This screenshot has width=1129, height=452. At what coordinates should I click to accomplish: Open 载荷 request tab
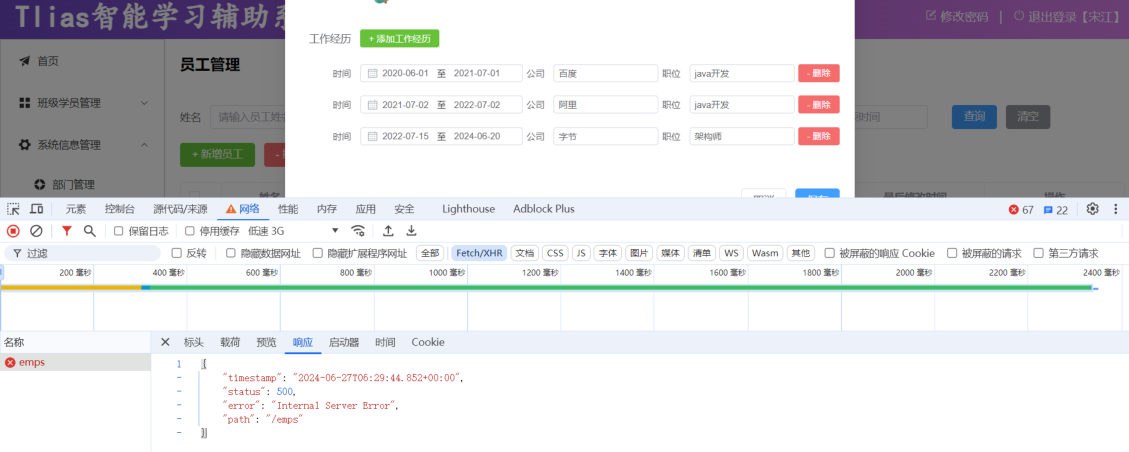(230, 343)
